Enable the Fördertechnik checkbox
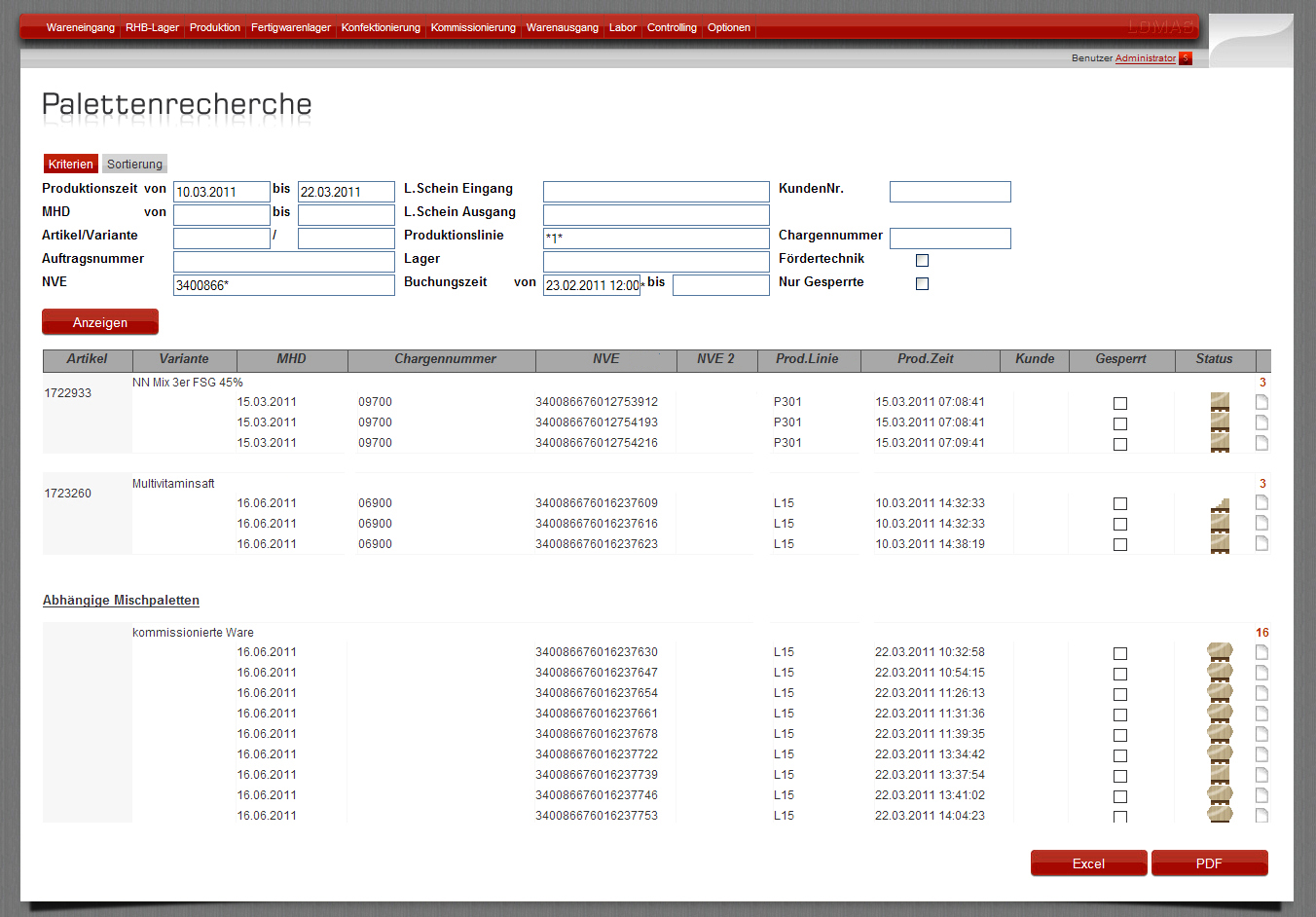1316x917 pixels. click(922, 260)
